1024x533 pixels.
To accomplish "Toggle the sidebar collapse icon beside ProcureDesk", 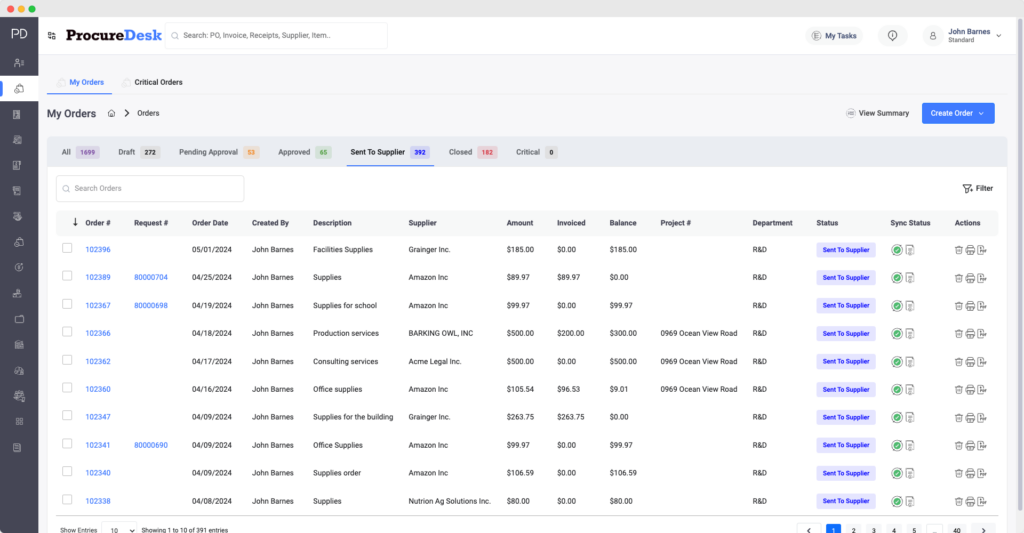I will (x=52, y=36).
